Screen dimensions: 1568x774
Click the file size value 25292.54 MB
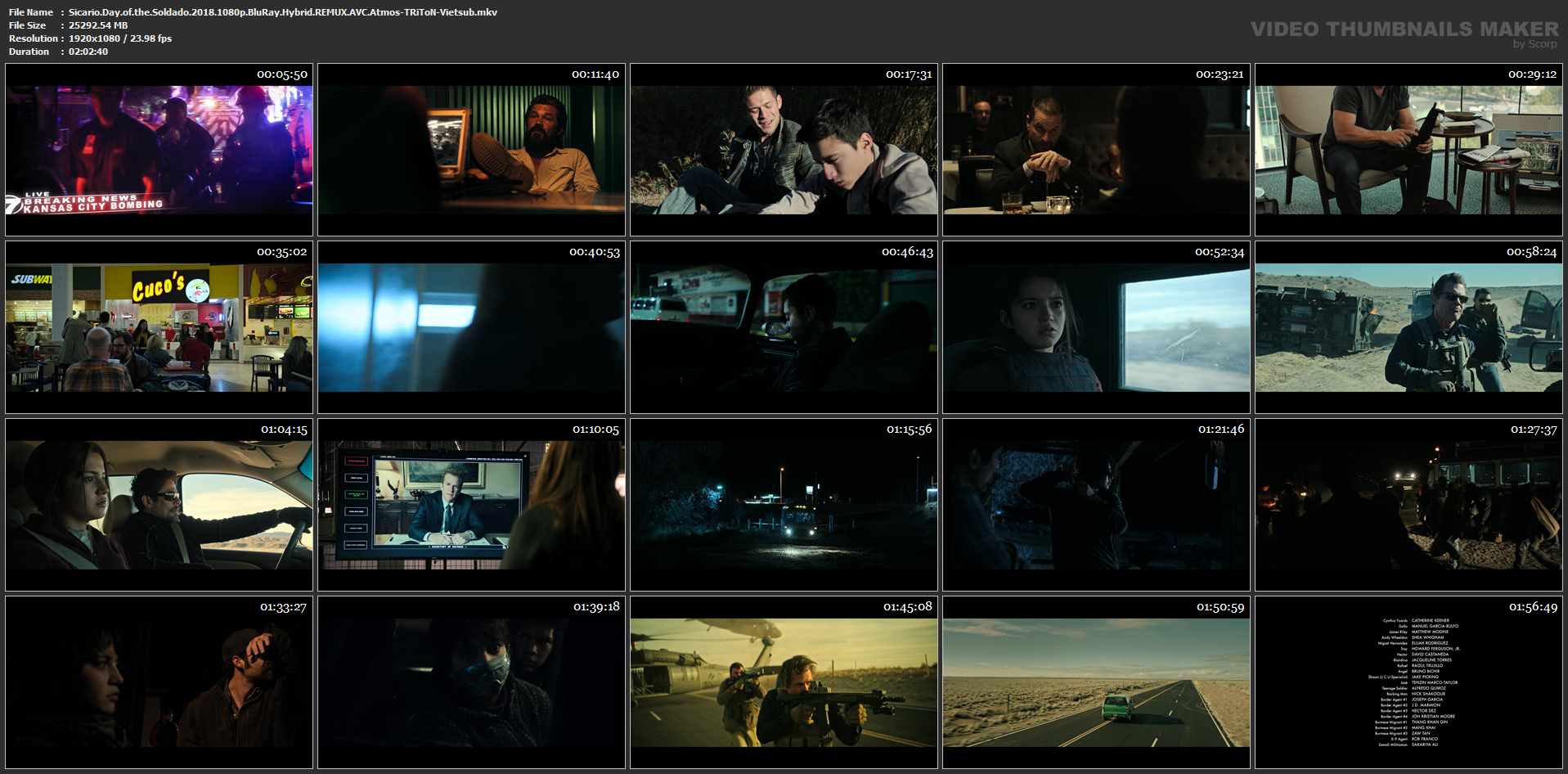coord(98,25)
